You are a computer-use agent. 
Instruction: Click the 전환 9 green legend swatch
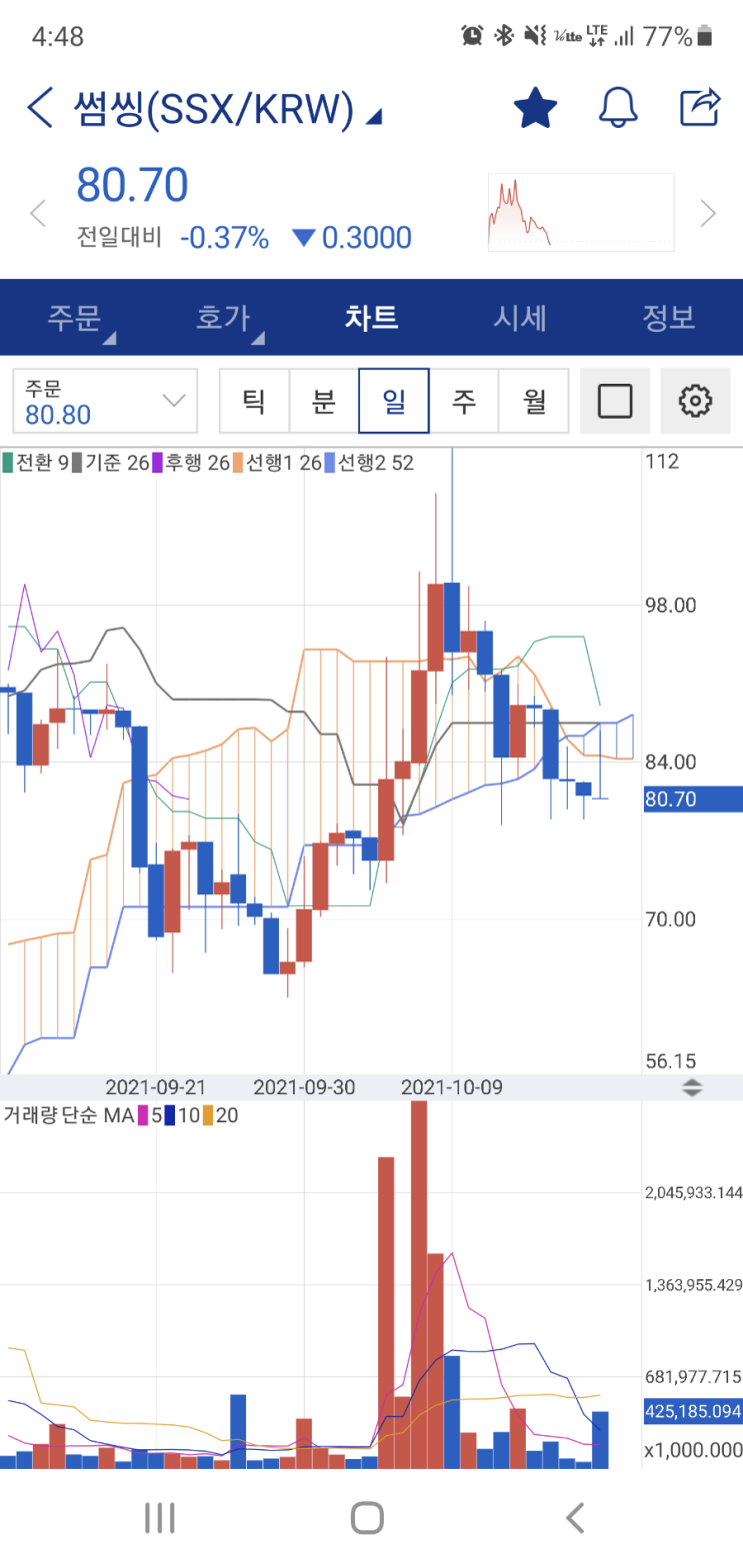[8, 463]
